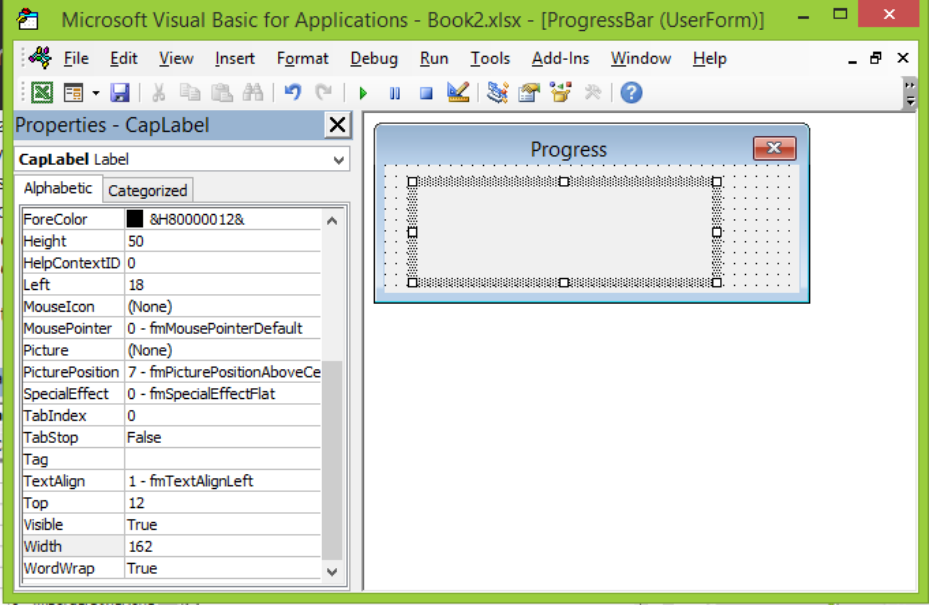
Task: Open the Project Explorer icon
Action: pyautogui.click(x=497, y=93)
